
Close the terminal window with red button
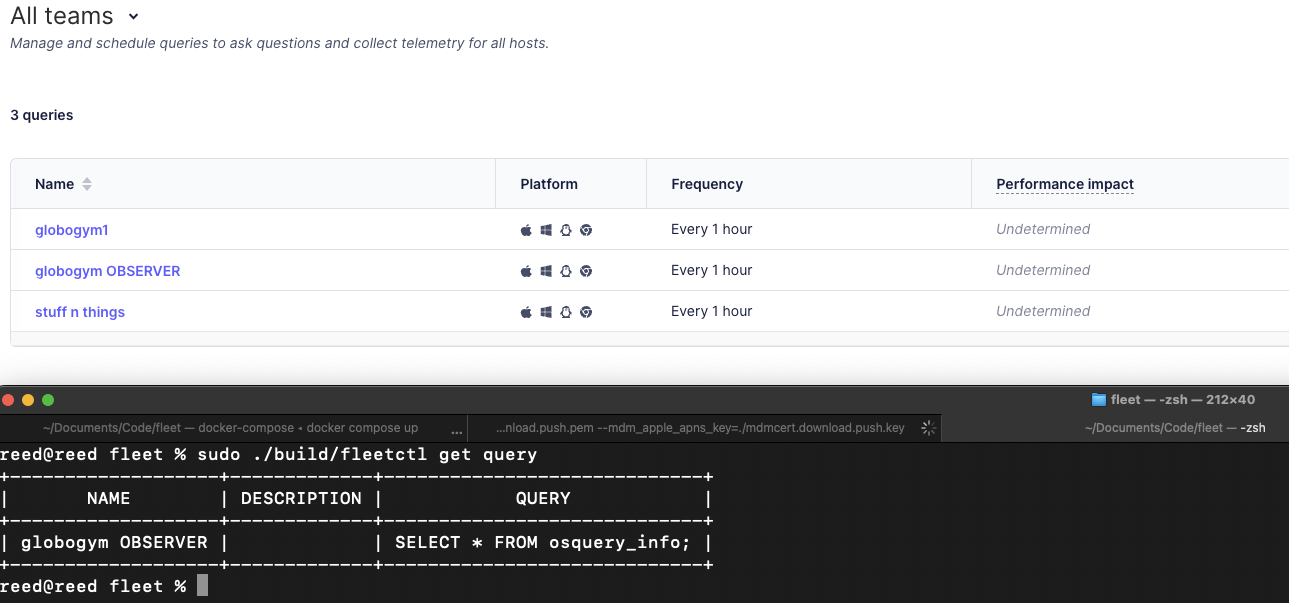8,400
